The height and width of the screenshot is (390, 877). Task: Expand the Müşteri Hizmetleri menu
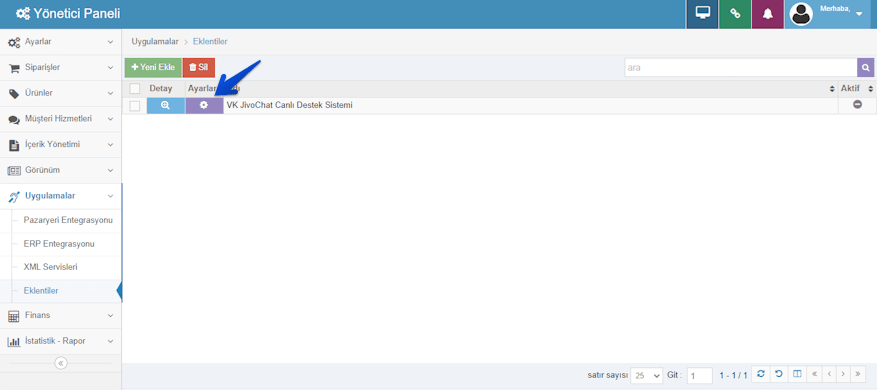coord(60,119)
